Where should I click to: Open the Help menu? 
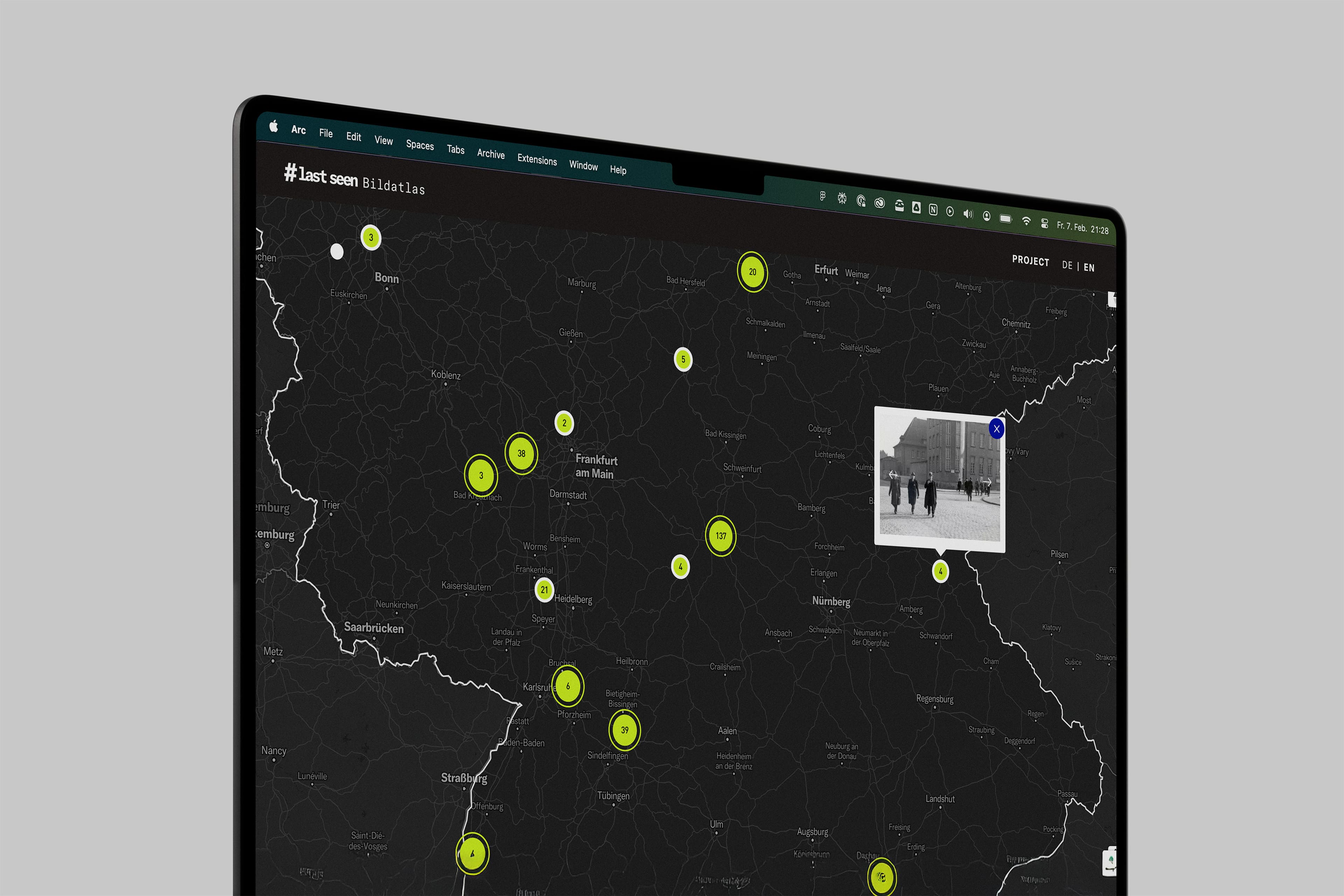click(x=618, y=170)
